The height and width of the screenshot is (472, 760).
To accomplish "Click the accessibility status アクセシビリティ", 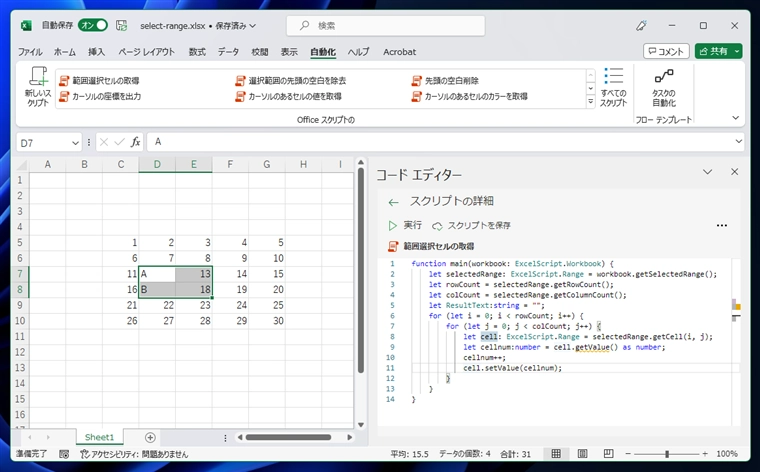I will point(134,454).
